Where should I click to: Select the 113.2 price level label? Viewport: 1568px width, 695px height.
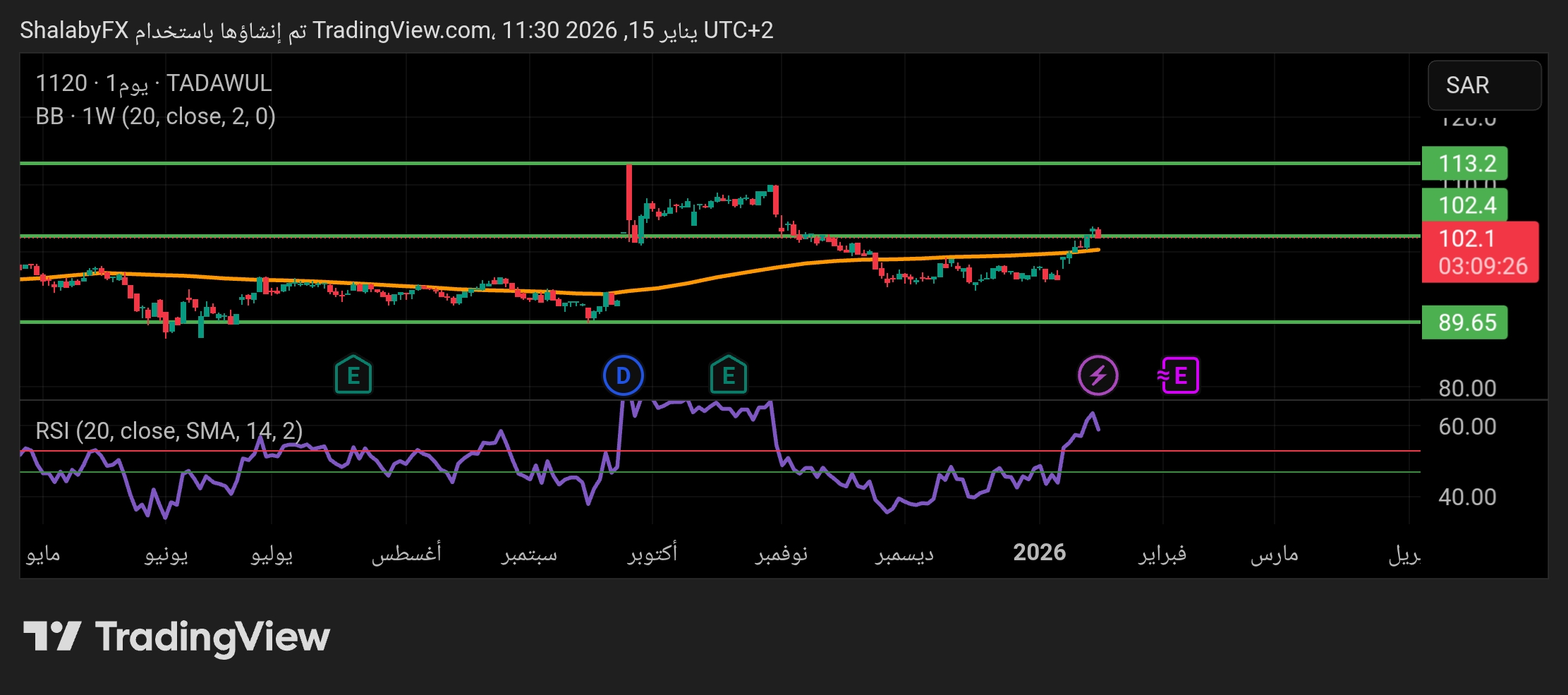pyautogui.click(x=1464, y=164)
